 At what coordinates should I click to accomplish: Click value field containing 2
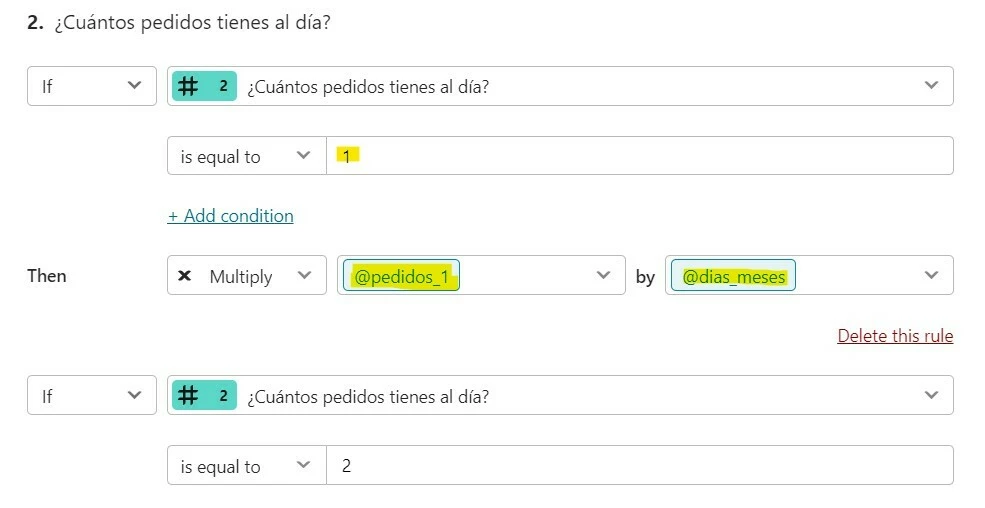(640, 466)
